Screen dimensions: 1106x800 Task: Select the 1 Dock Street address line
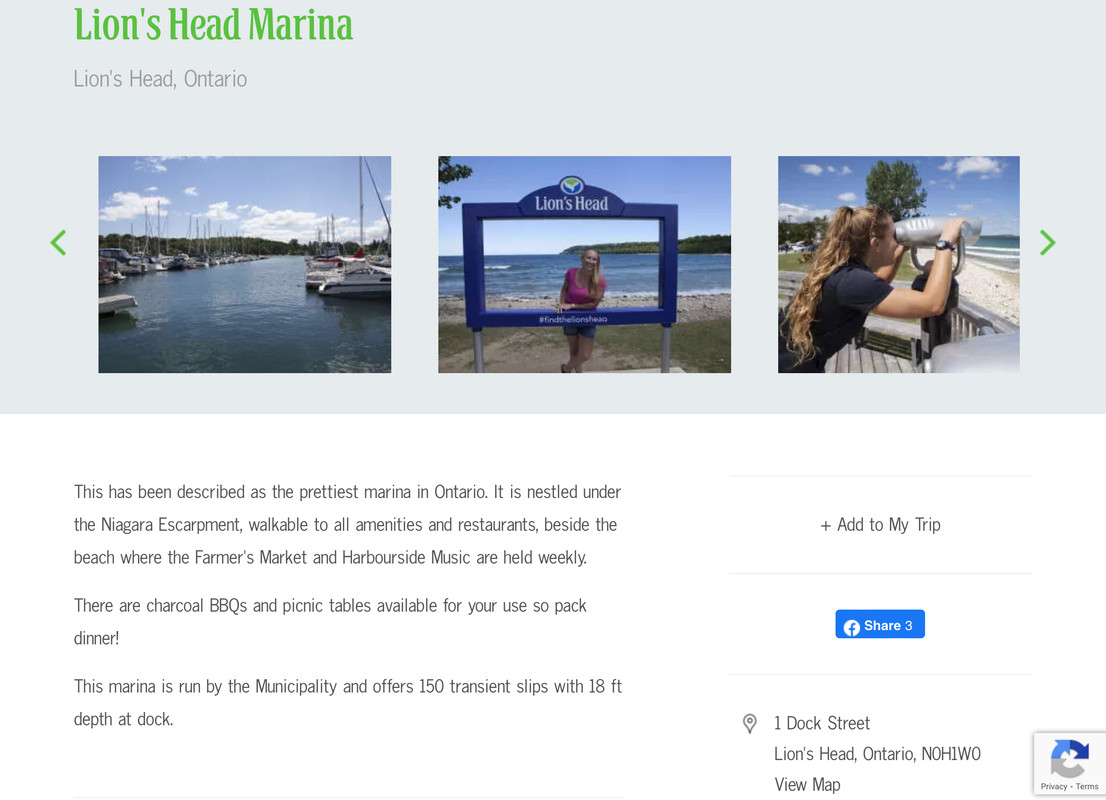coord(822,723)
